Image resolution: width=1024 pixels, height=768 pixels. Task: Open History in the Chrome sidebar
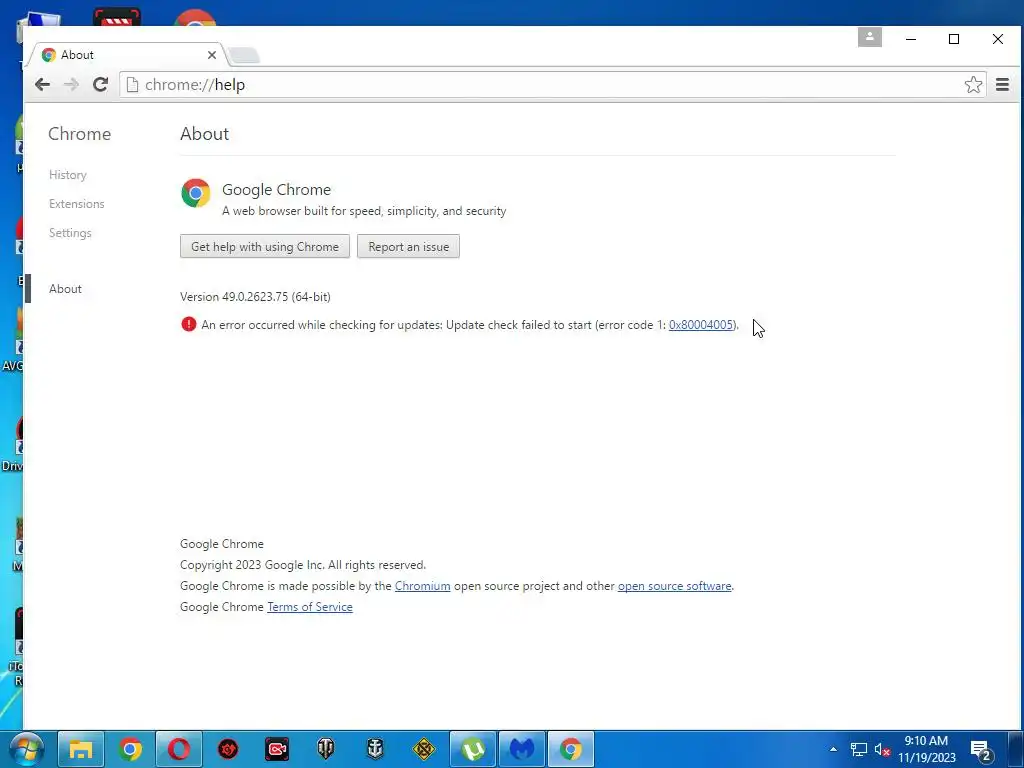[67, 175]
